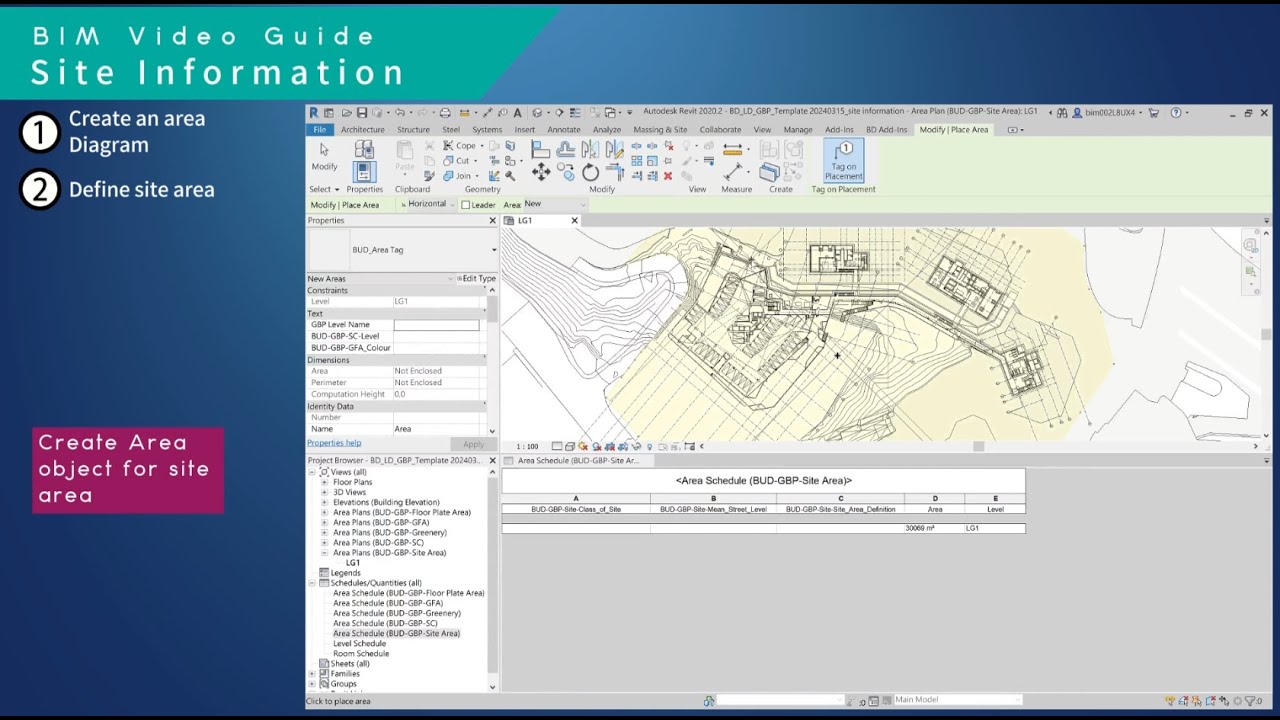The width and height of the screenshot is (1280, 720).
Task: Click BUD-GBP-Site-Class_of_Site column header
Action: [576, 509]
